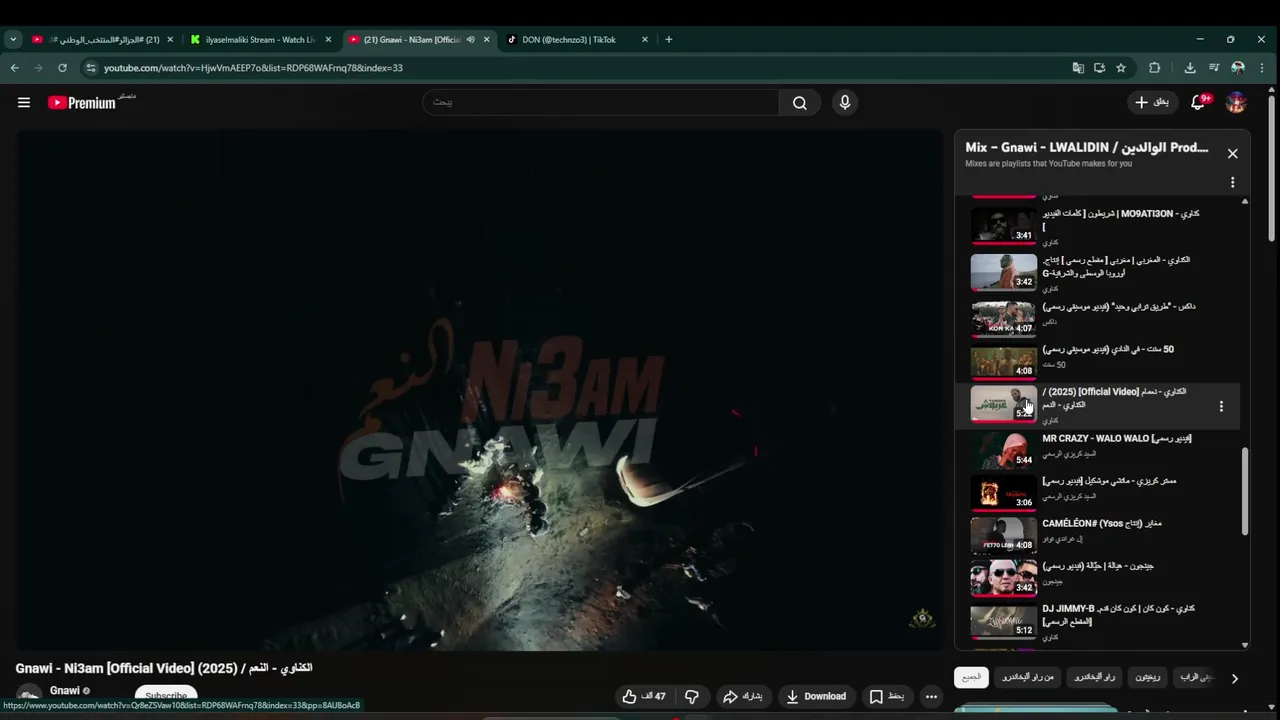Click the playlist panel scrollbar
Screen dimensions: 1280x720
[1245, 490]
